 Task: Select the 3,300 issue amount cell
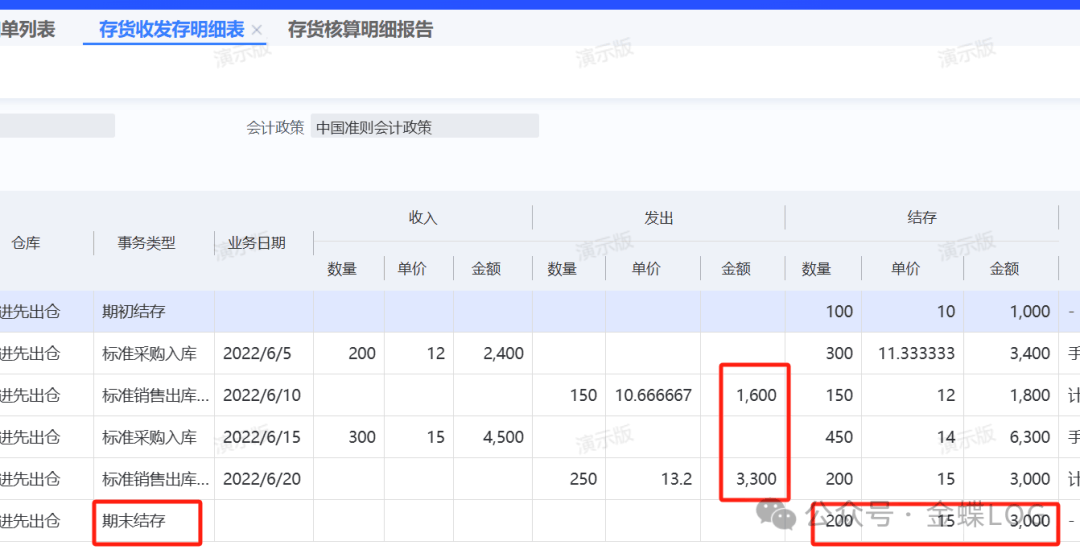pyautogui.click(x=756, y=479)
